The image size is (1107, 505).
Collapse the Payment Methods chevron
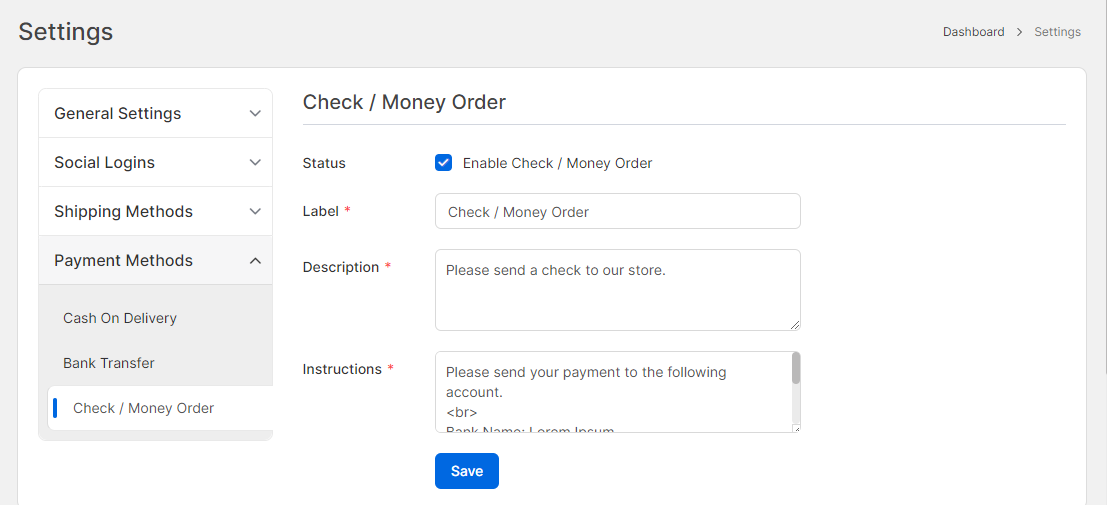tap(255, 261)
